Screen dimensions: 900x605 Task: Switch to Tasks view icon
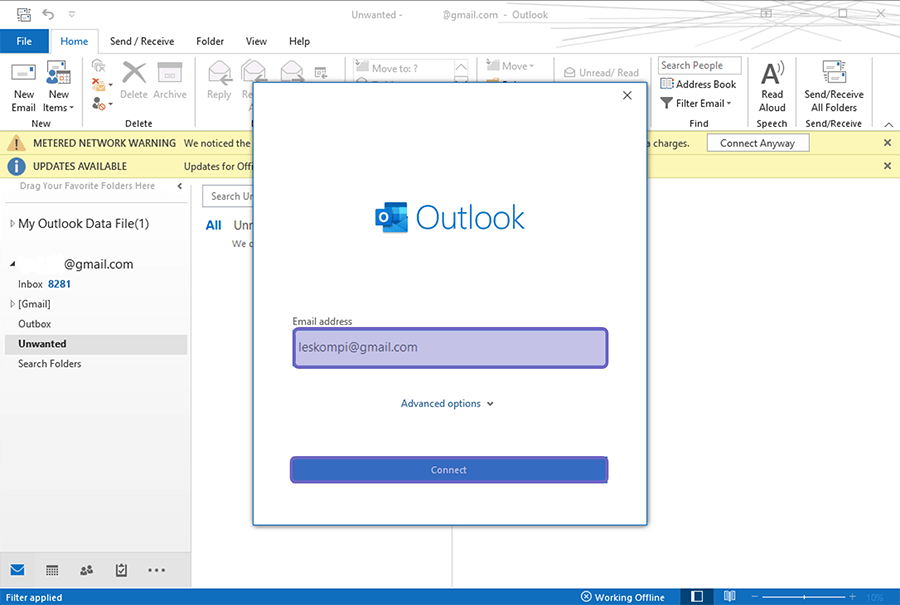click(x=121, y=570)
